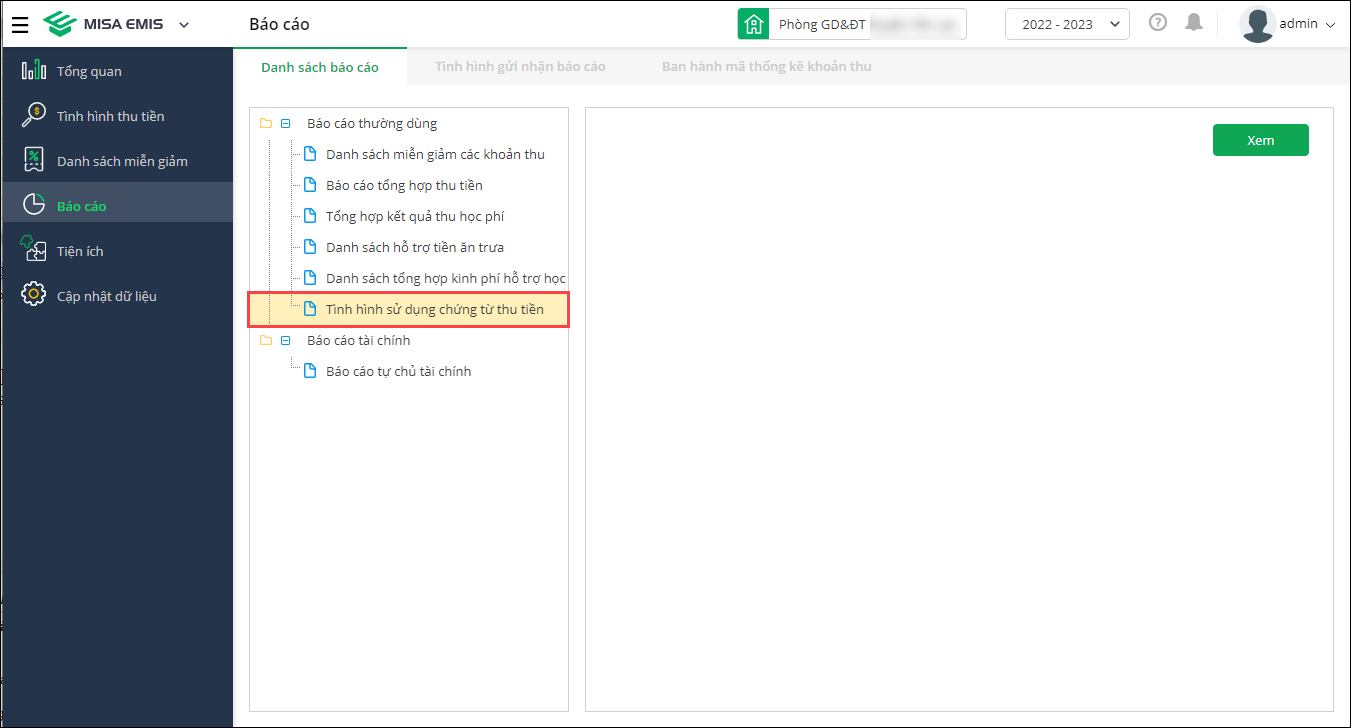The width and height of the screenshot is (1351, 728).
Task: Switch to Ban hành mã thống kê khoản thu tab
Action: [x=766, y=67]
